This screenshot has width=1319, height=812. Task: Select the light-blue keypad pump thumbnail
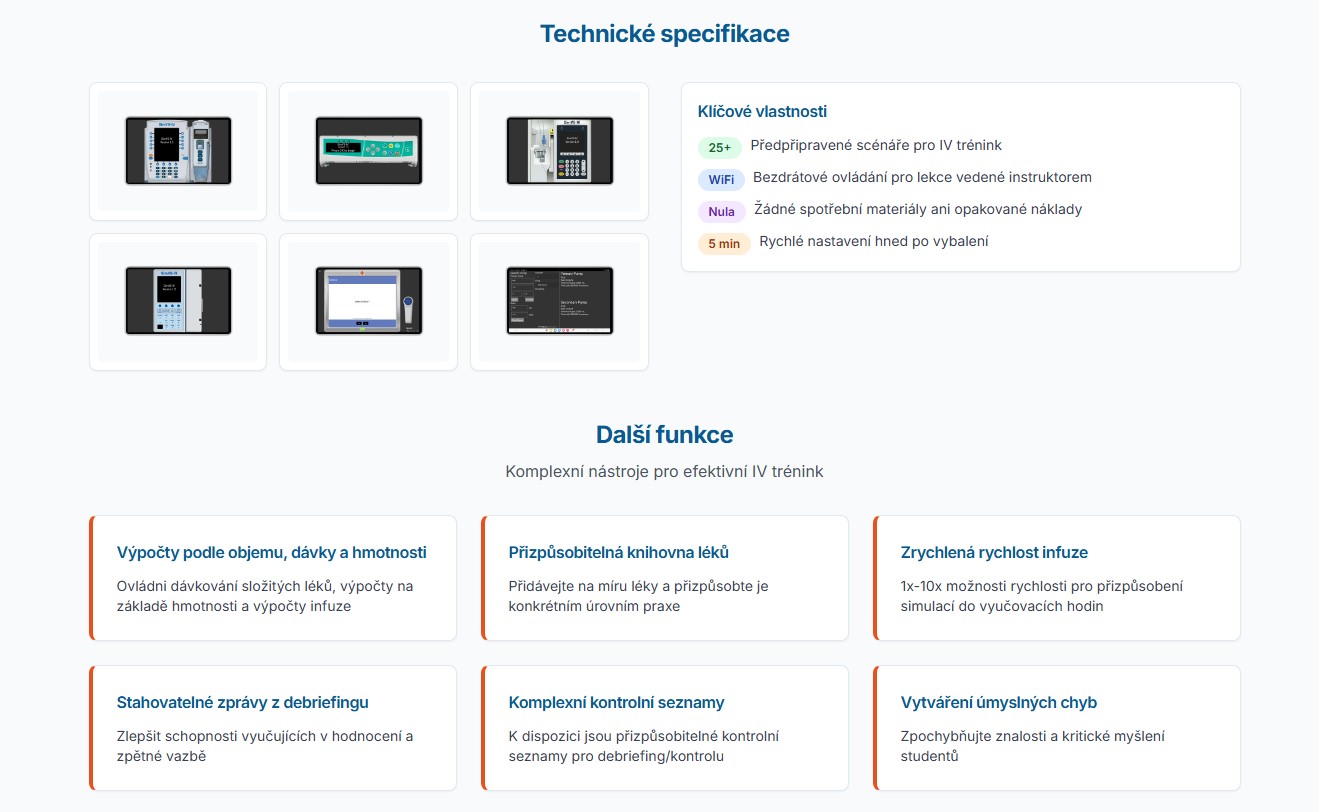click(x=178, y=301)
